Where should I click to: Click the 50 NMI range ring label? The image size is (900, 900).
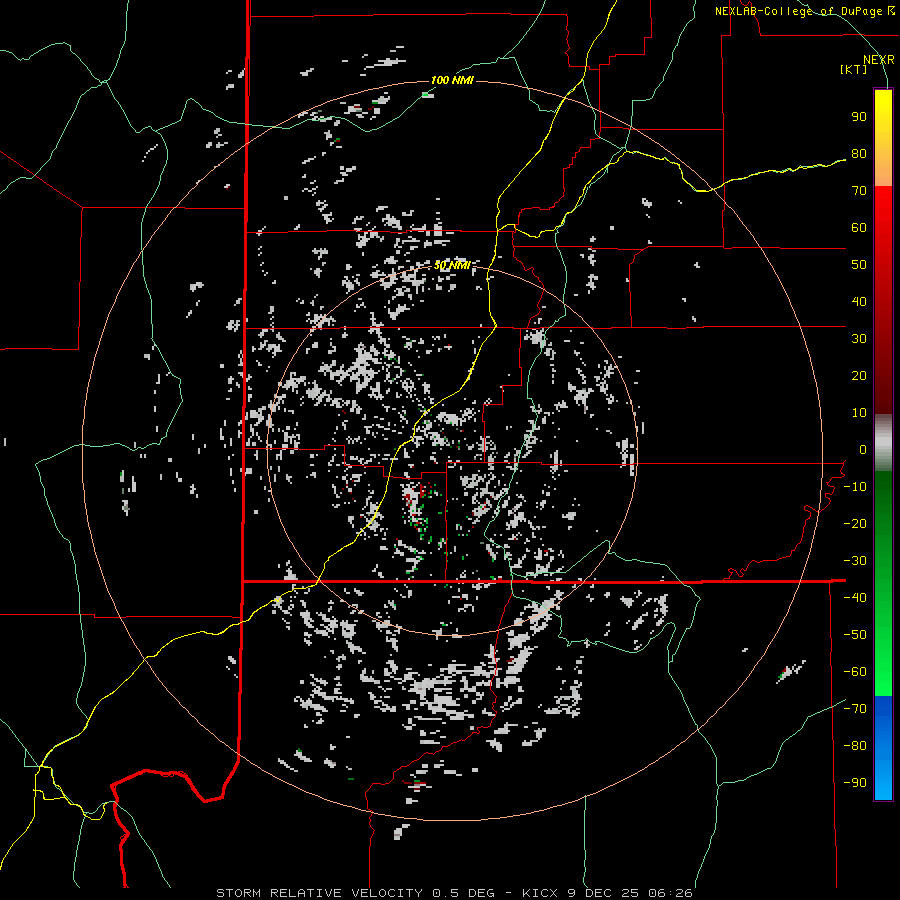click(x=452, y=265)
